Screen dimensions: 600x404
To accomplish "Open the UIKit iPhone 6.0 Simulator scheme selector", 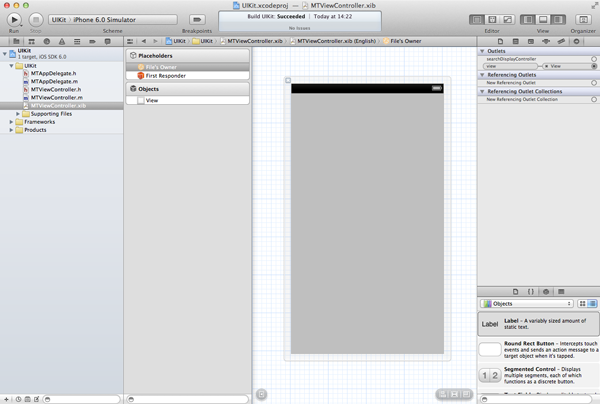I will coord(112,20).
